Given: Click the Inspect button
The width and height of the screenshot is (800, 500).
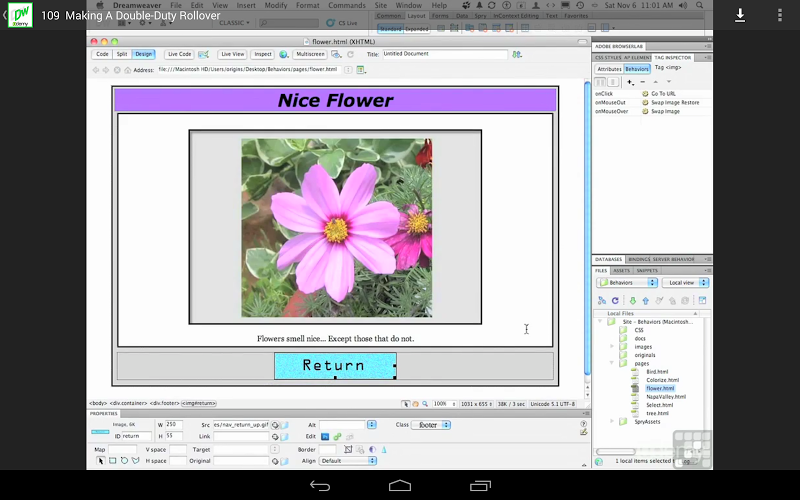Looking at the screenshot, I should click(263, 54).
